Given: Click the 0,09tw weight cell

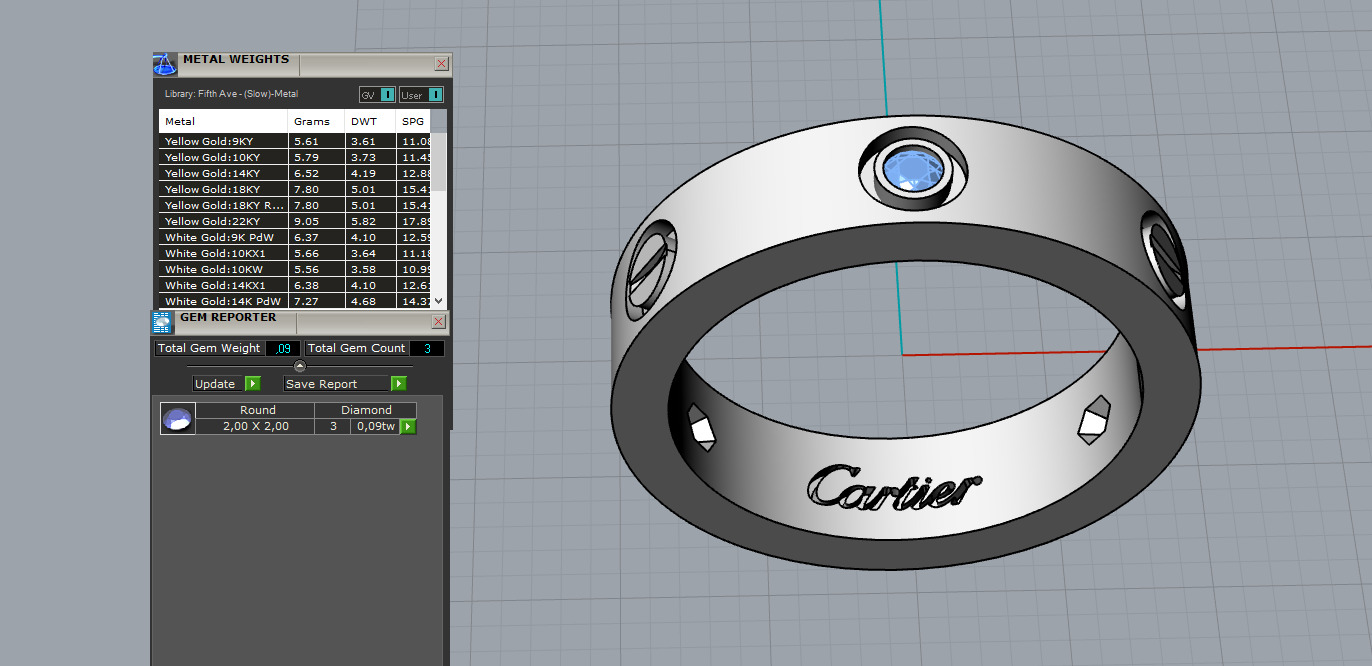Looking at the screenshot, I should [x=375, y=426].
